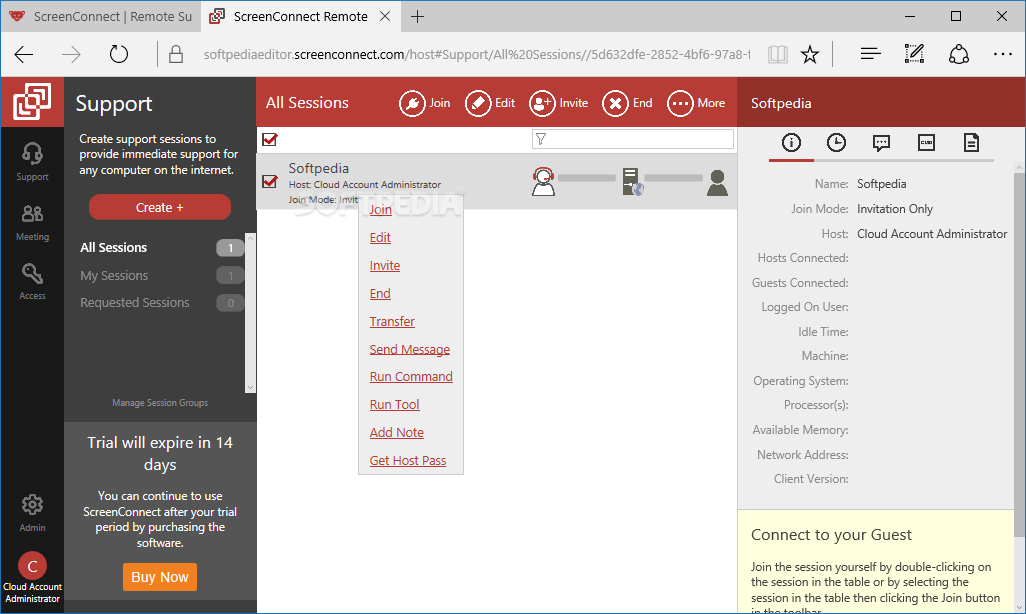This screenshot has height=614, width=1026.
Task: Open the Support section in sidebar
Action: pyautogui.click(x=32, y=162)
